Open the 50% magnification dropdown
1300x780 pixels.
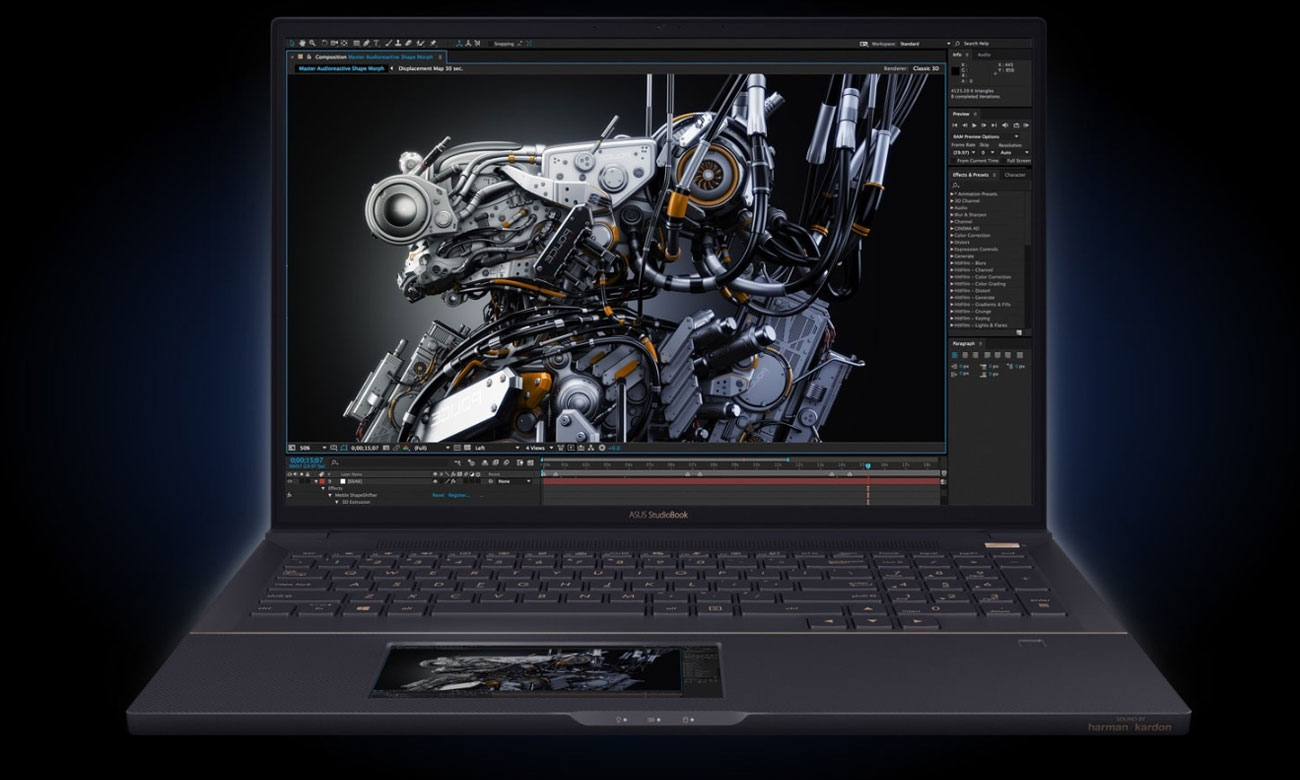312,448
